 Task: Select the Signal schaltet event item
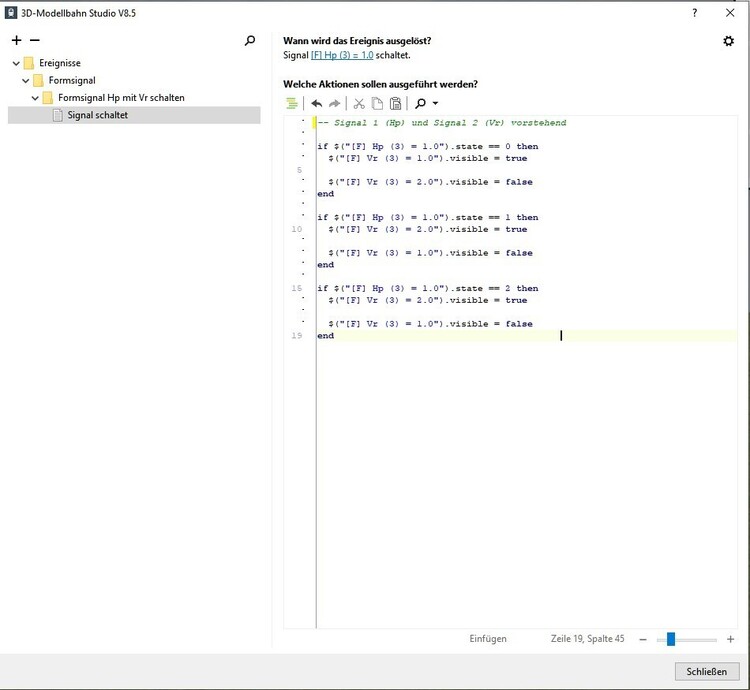(x=97, y=115)
